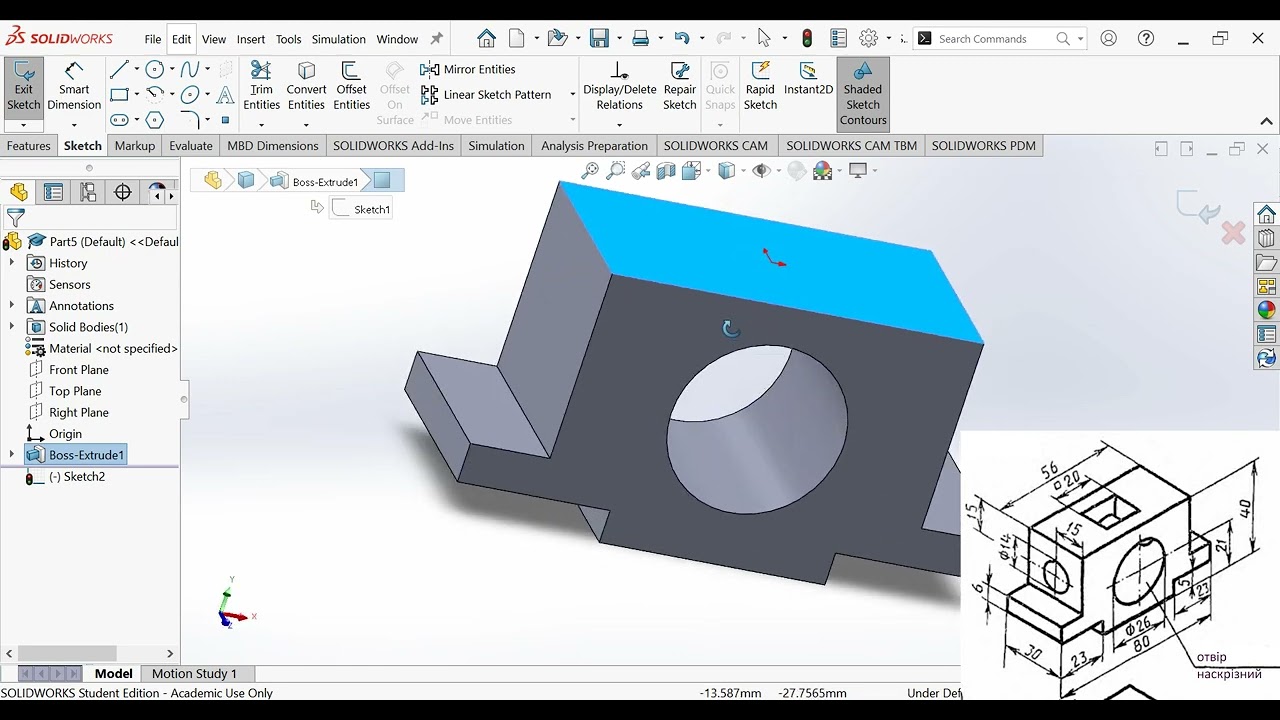Open the Tools menu

288,39
